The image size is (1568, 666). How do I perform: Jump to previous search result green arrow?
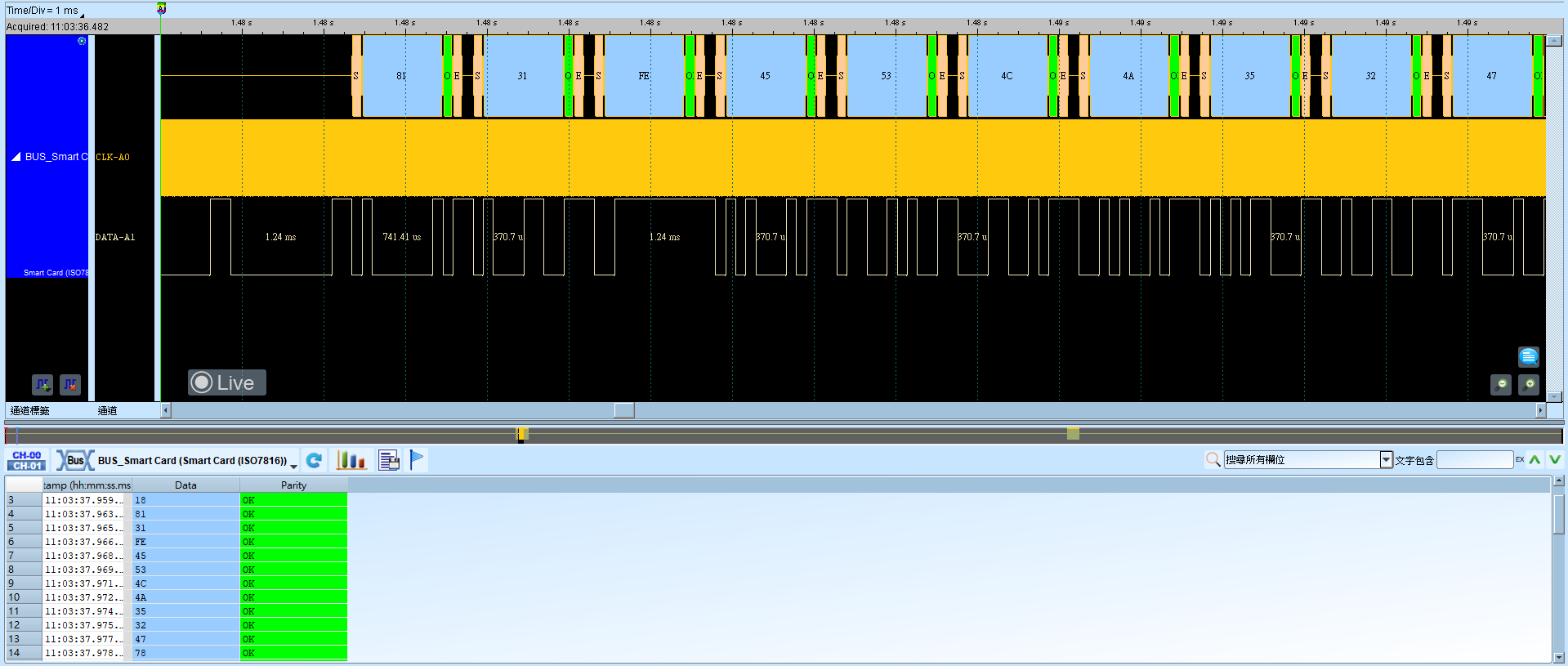click(1534, 460)
